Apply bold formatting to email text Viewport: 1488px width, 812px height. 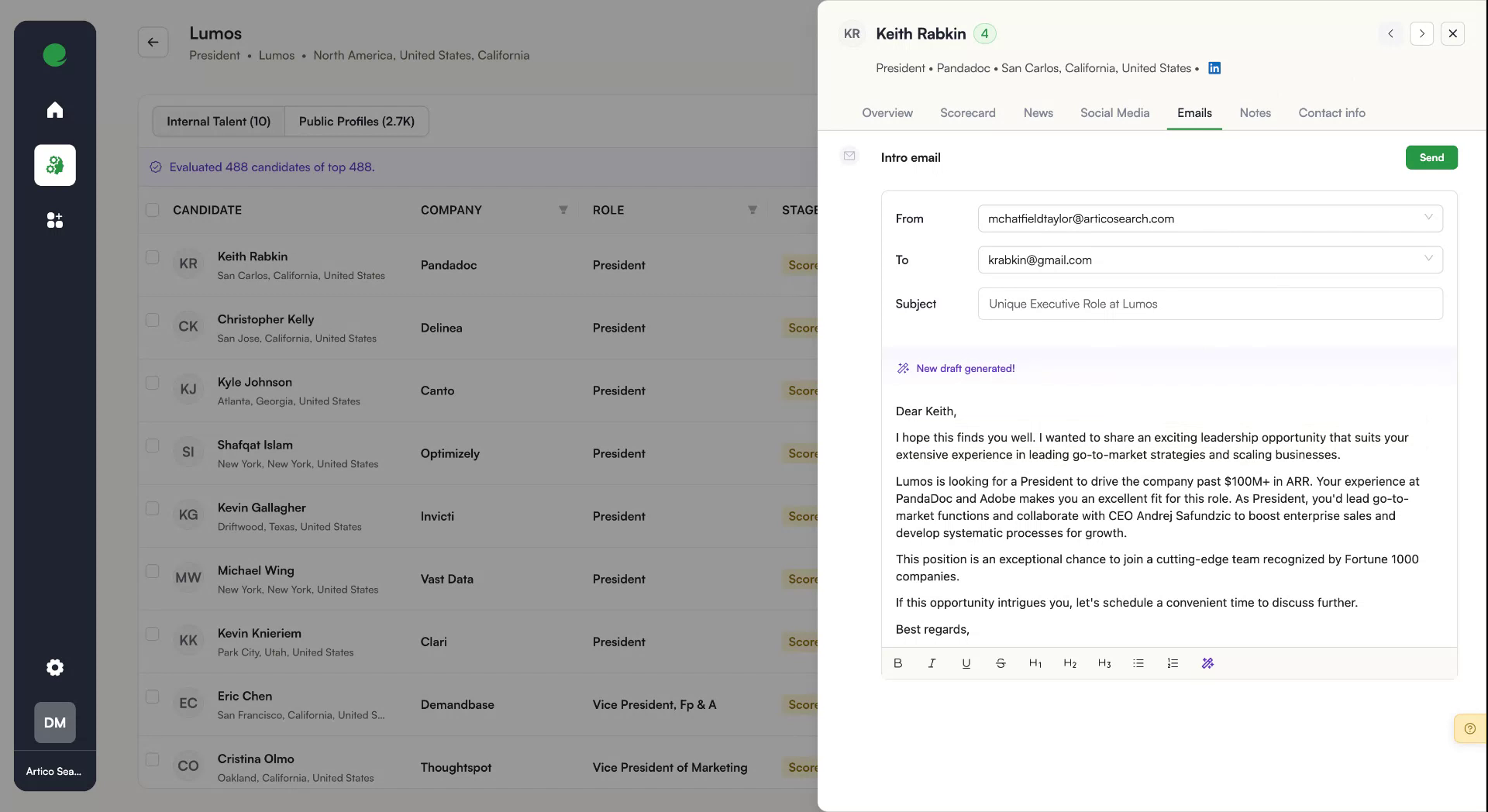[897, 663]
